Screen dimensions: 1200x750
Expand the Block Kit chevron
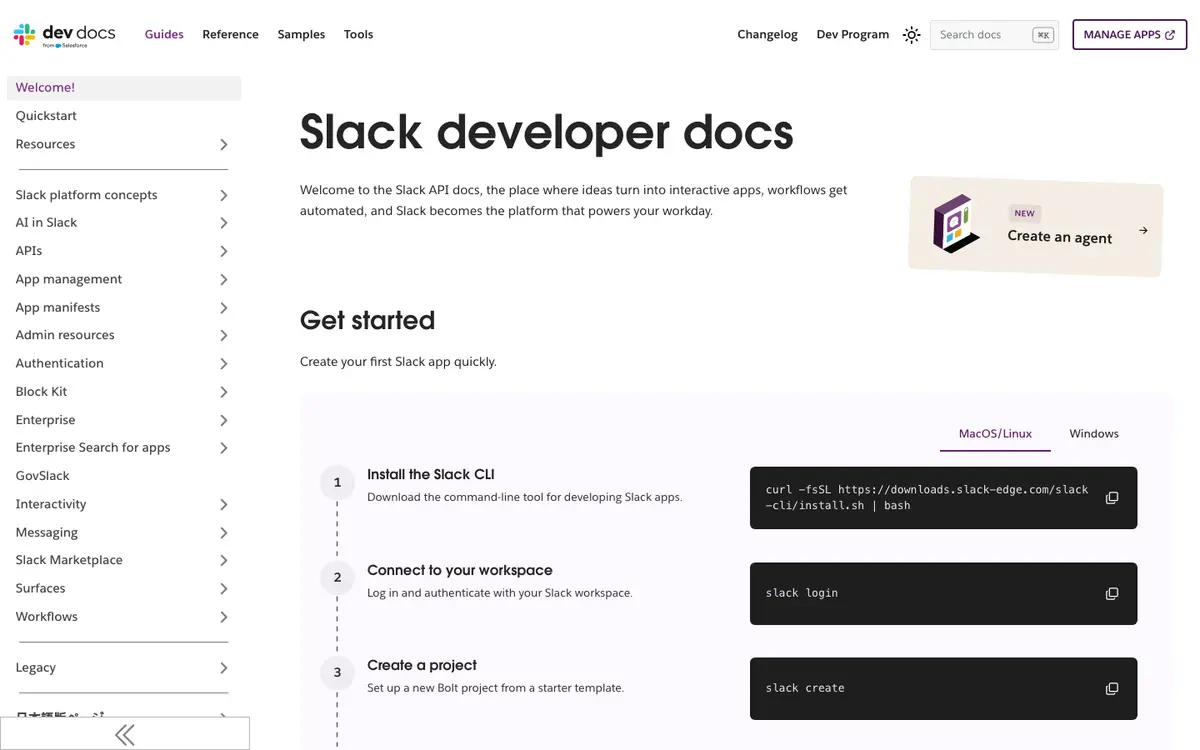[x=224, y=392]
